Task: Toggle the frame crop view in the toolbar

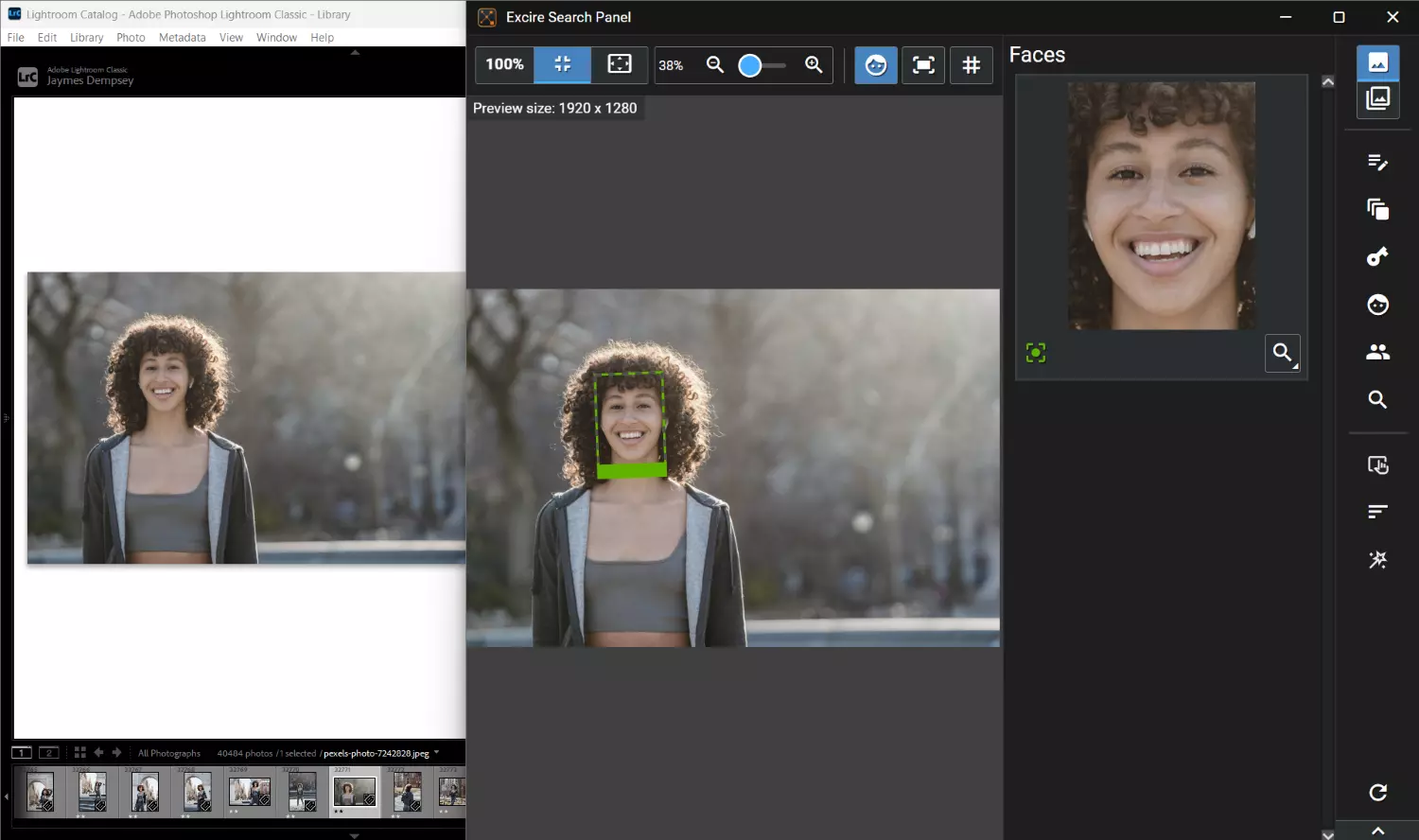Action: 922,65
